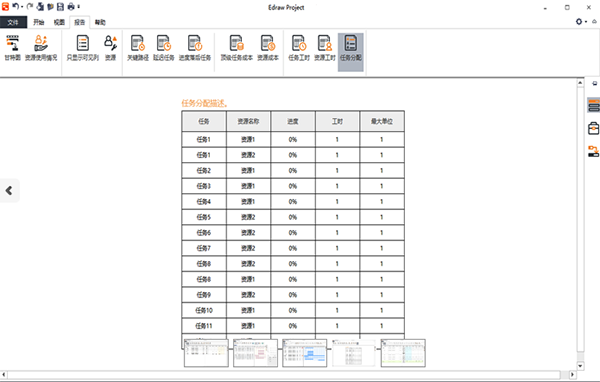The width and height of the screenshot is (600, 382).
Task: Select the third thumbnail with blue Gantt bars
Action: pos(305,353)
